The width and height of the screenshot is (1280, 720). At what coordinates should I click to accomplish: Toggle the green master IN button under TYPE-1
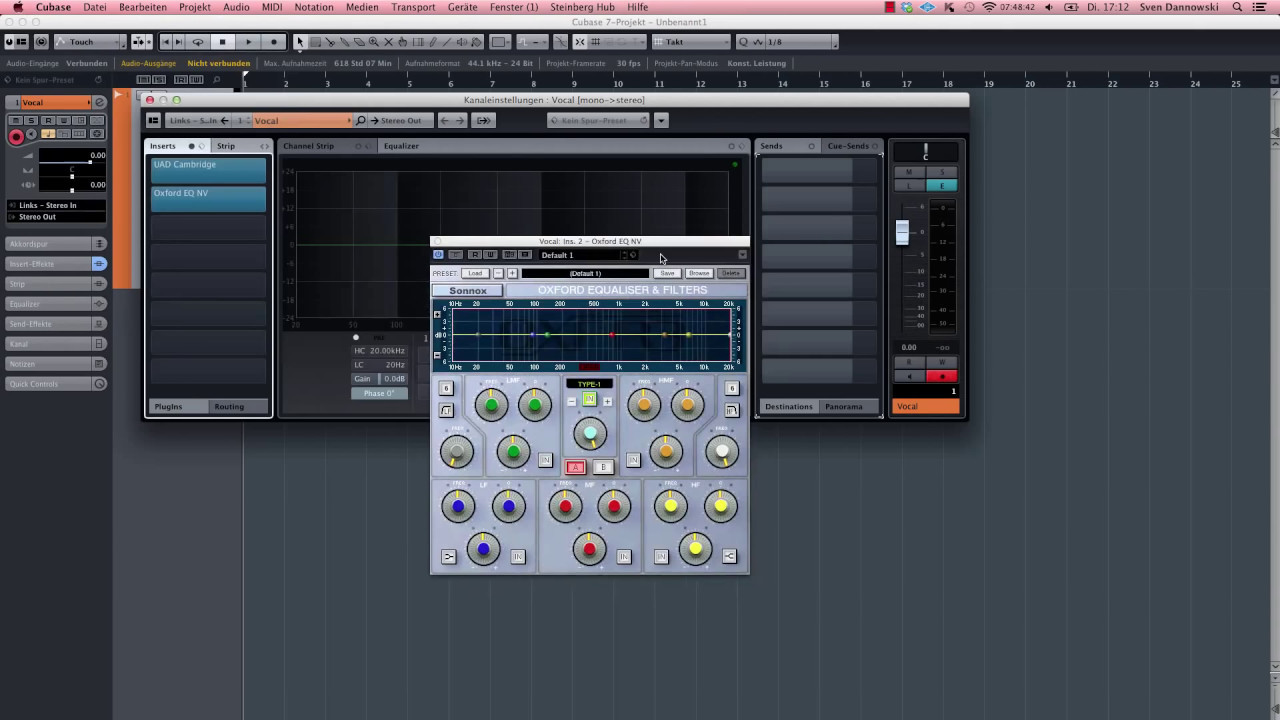tap(589, 400)
